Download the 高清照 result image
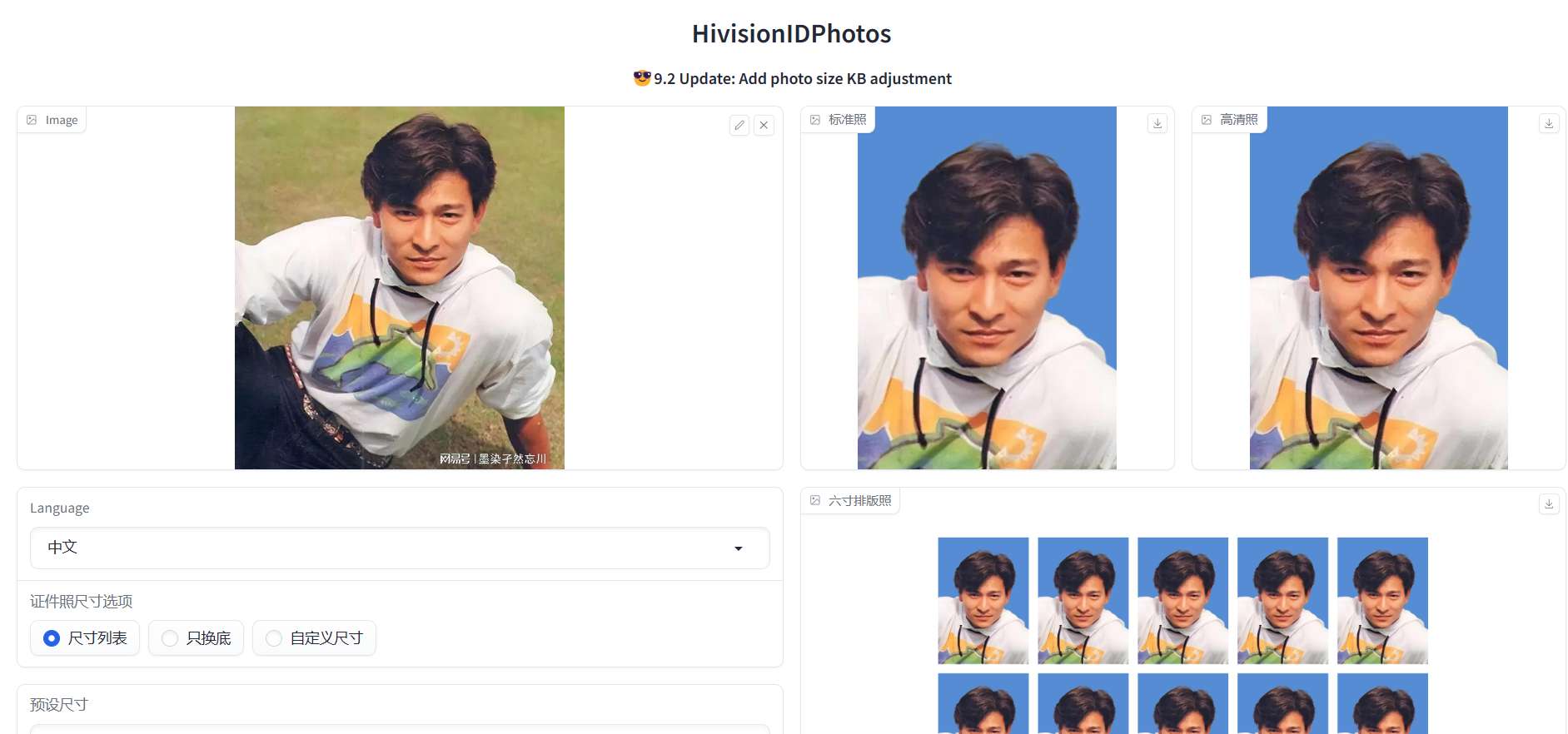The height and width of the screenshot is (734, 1568). [1549, 123]
